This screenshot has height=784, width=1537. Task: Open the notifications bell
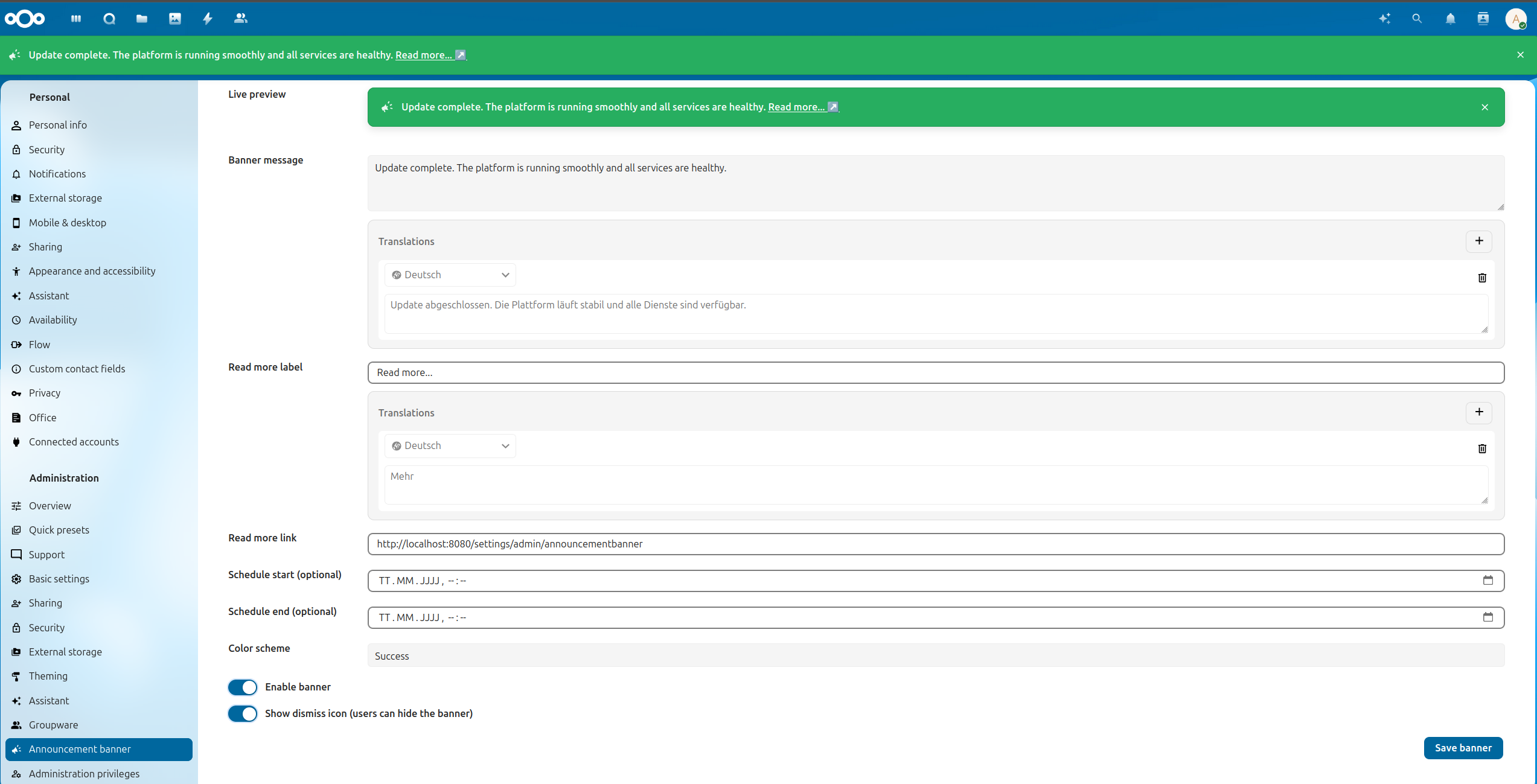(1449, 19)
